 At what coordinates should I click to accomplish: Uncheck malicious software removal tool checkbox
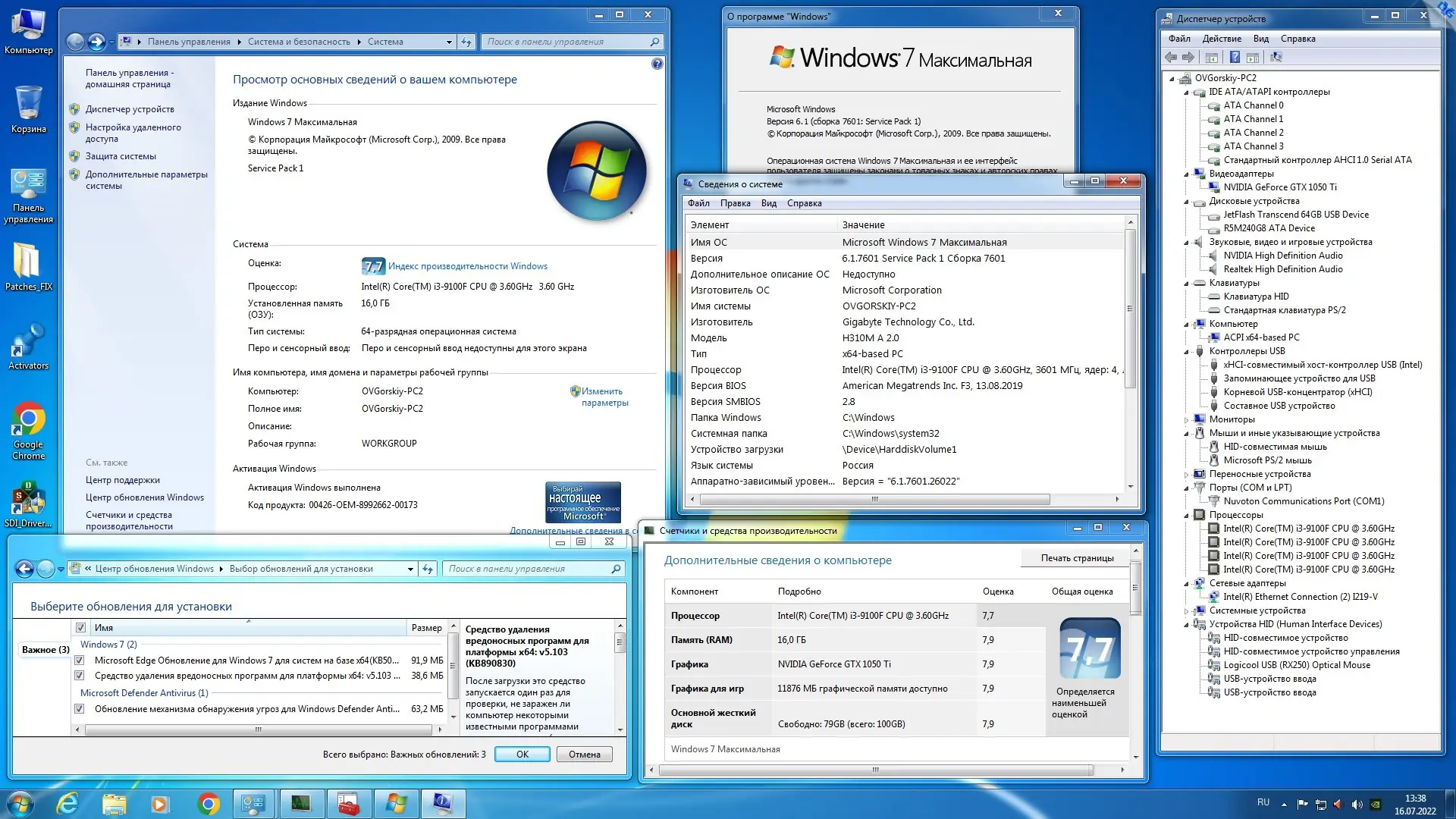click(79, 676)
